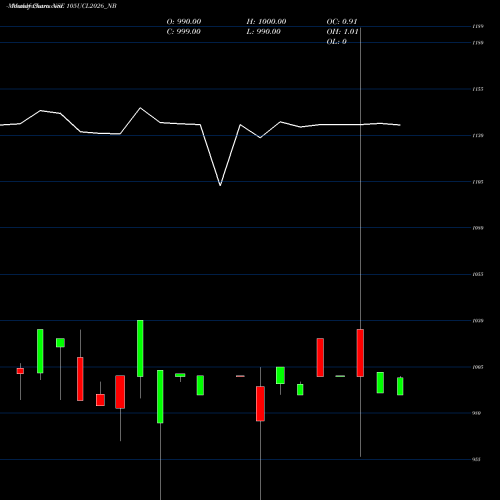This screenshot has width=500, height=500.
Task: Click the open price text 'O: 990.00'
Action: click(184, 22)
